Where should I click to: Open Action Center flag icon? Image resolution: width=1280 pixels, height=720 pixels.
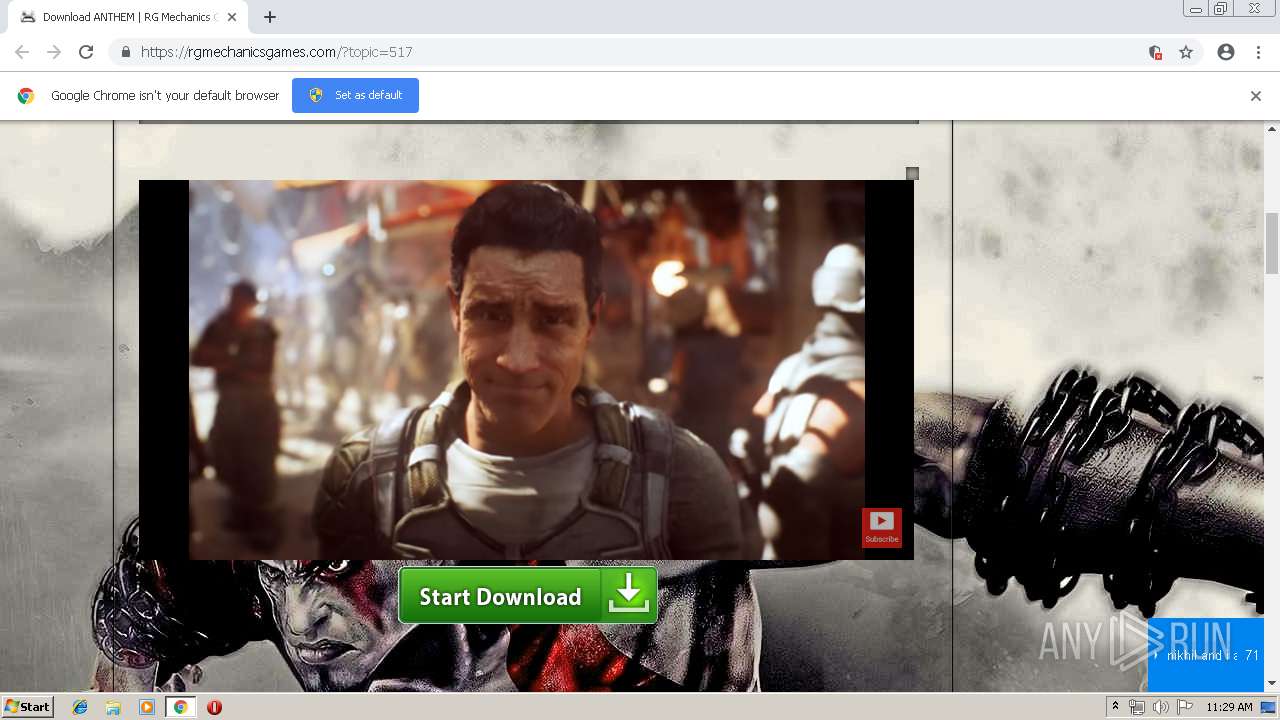click(1184, 707)
